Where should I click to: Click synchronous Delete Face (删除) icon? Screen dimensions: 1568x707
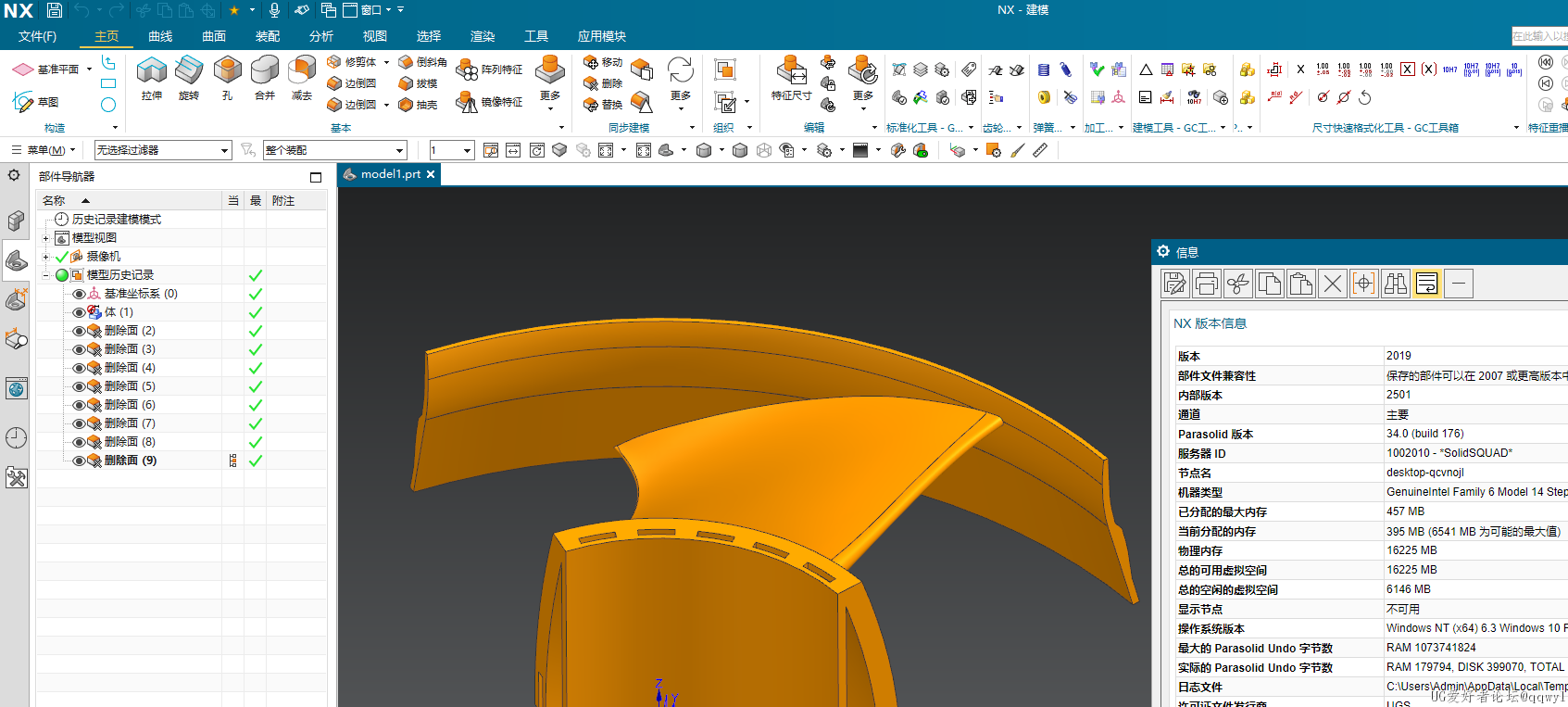(x=591, y=83)
